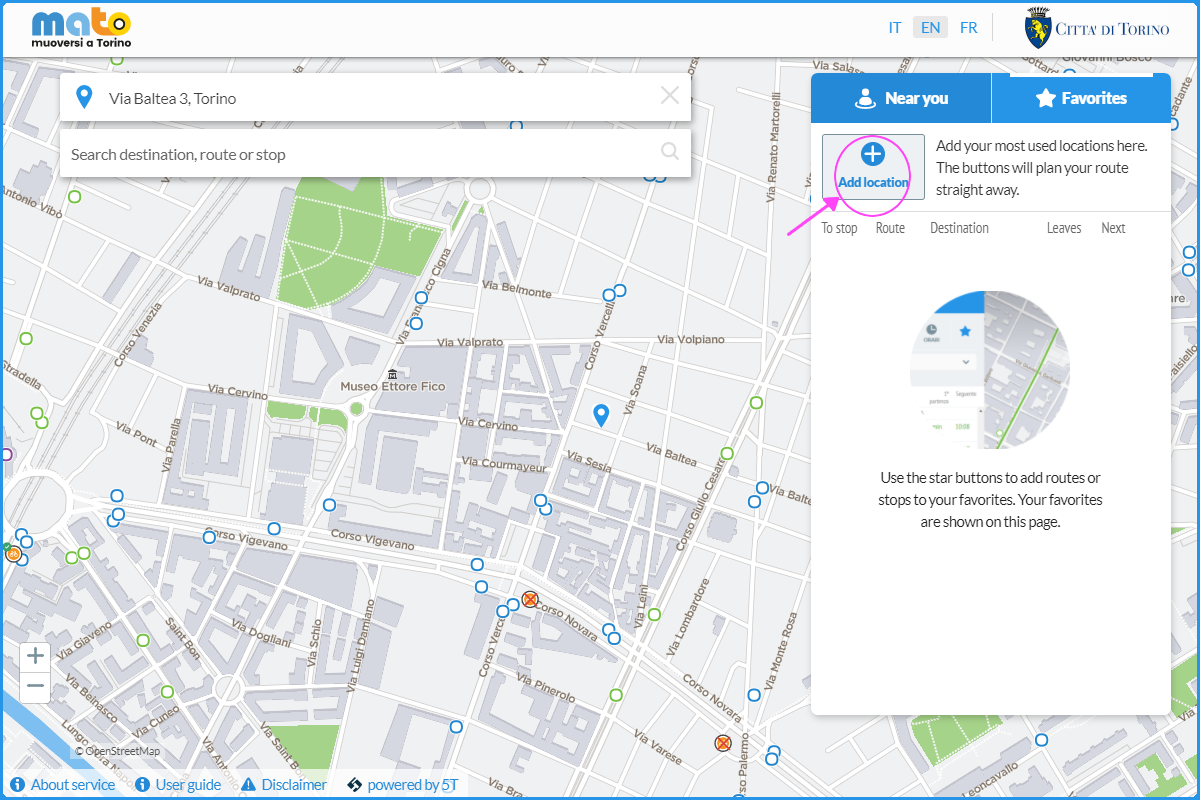This screenshot has width=1200, height=800.
Task: Click the blue origin pin icon in the address field
Action: pos(85,98)
